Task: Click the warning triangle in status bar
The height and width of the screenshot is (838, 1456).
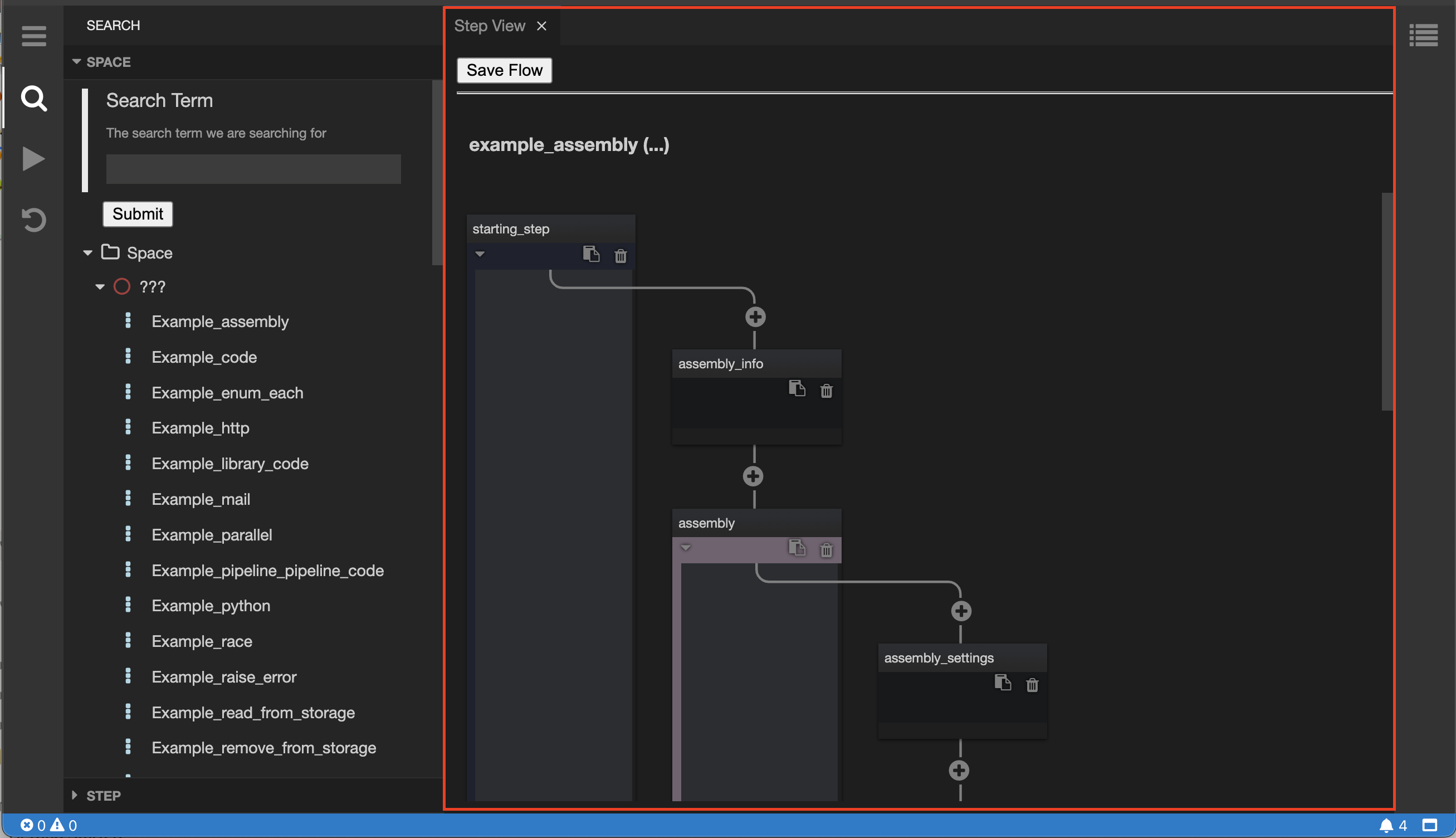Action: point(57,825)
